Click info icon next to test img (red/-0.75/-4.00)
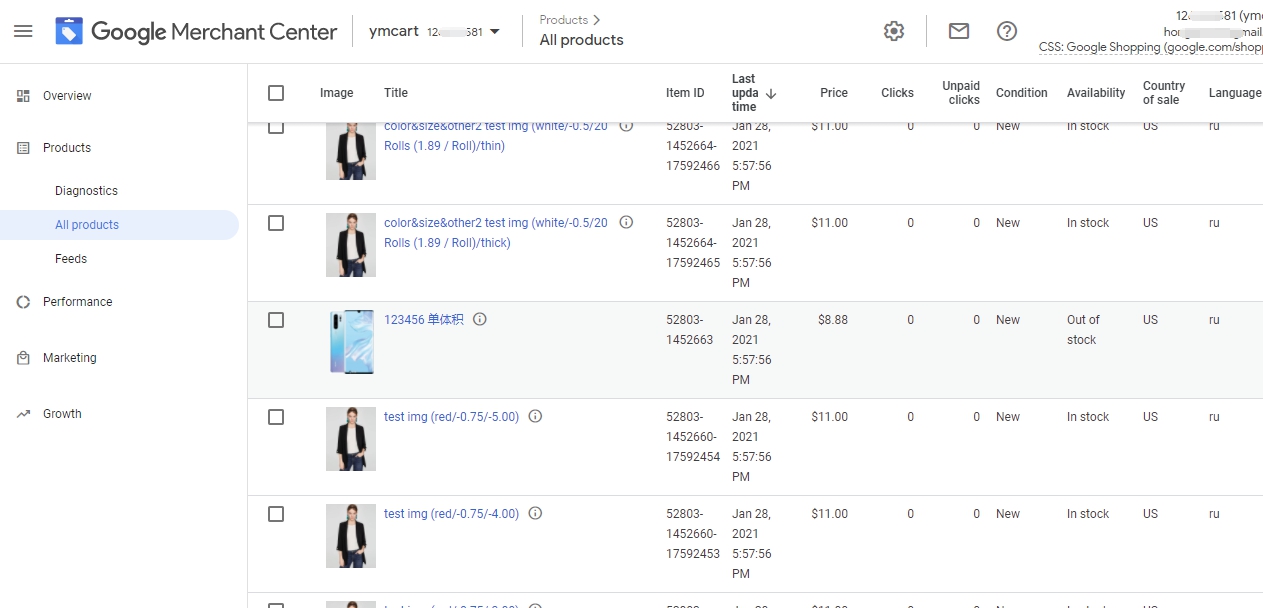Screen dimensions: 1263x608 pyautogui.click(x=535, y=514)
